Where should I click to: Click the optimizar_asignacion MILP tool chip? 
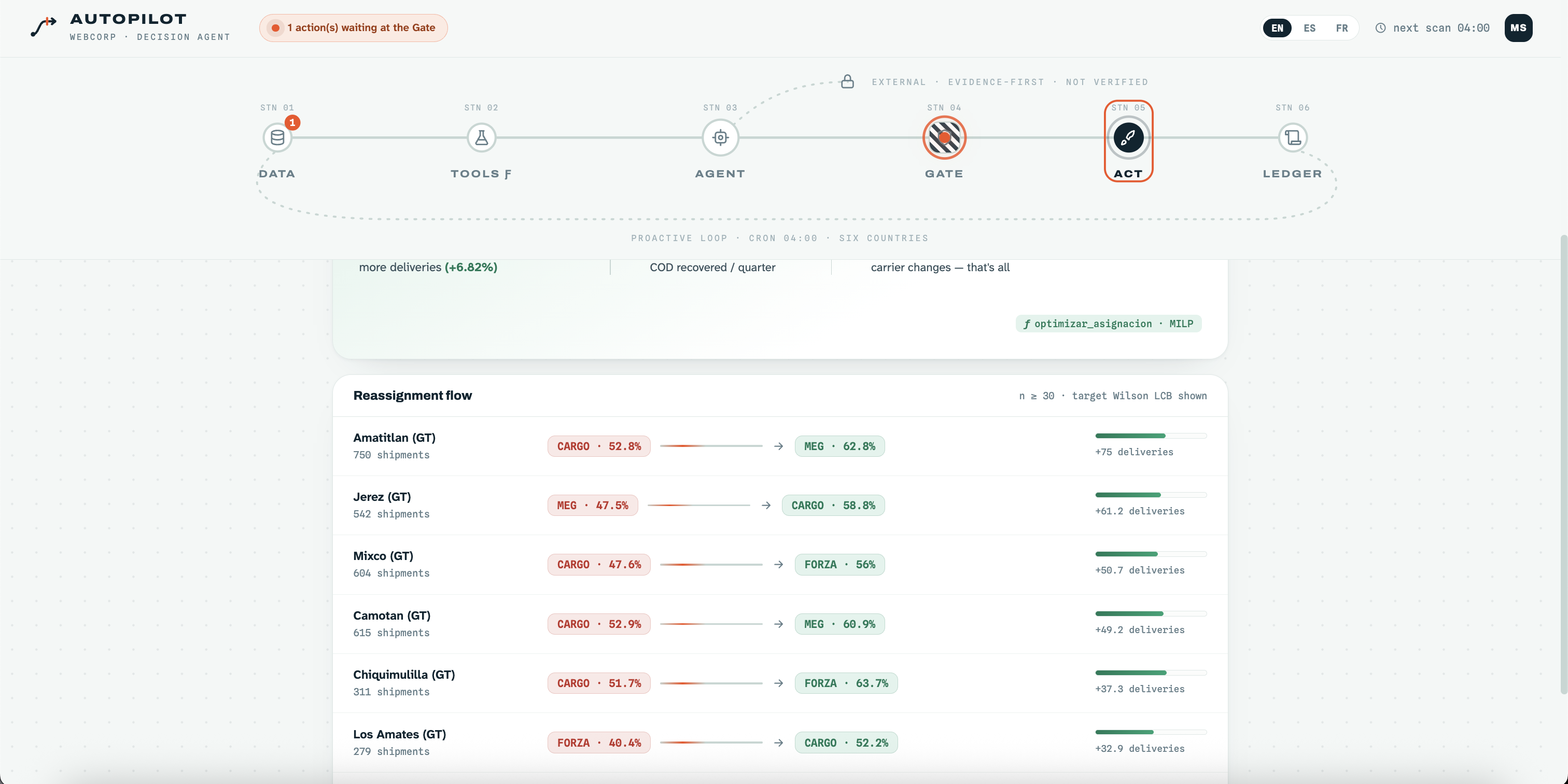tap(1108, 324)
